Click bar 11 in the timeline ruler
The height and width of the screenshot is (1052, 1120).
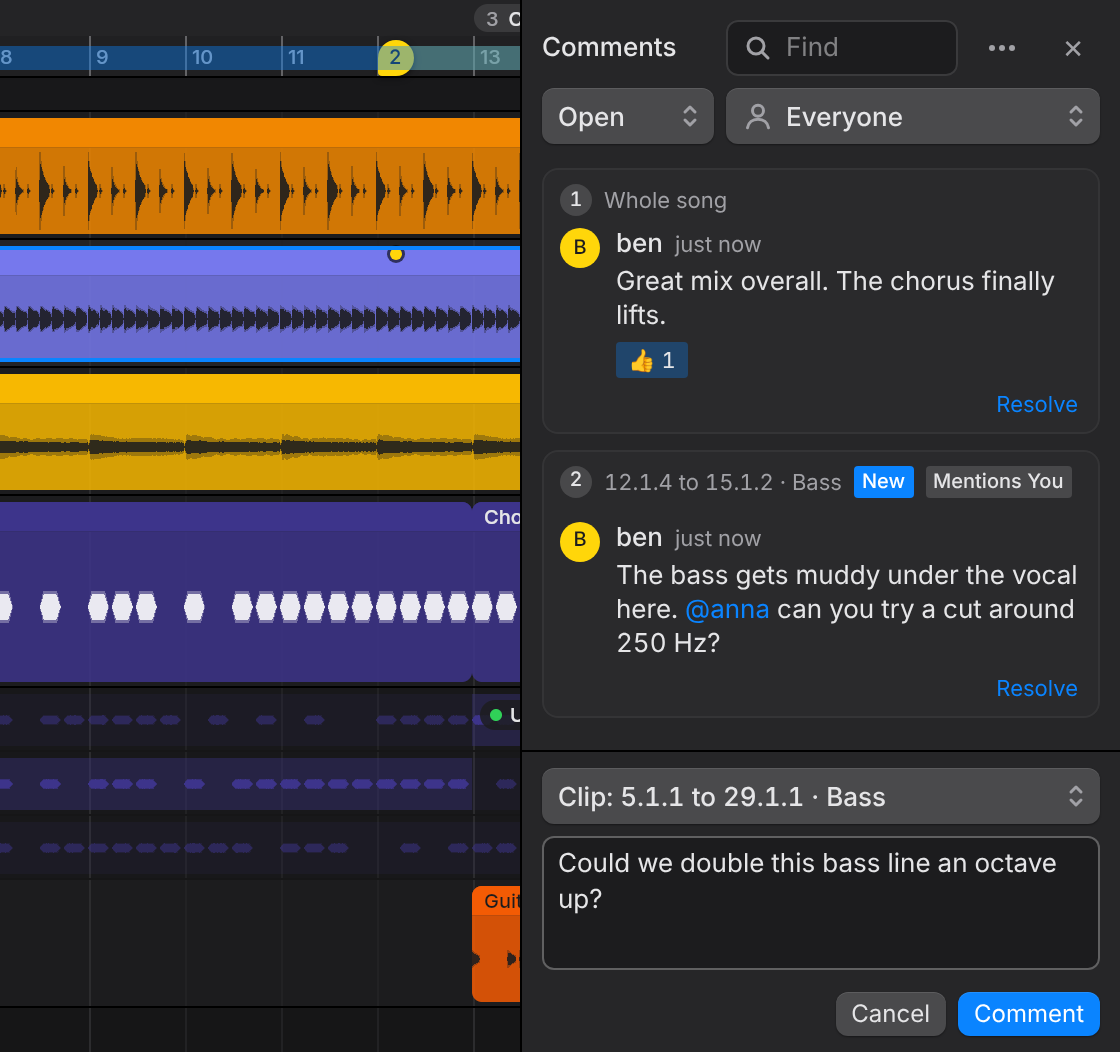click(296, 57)
